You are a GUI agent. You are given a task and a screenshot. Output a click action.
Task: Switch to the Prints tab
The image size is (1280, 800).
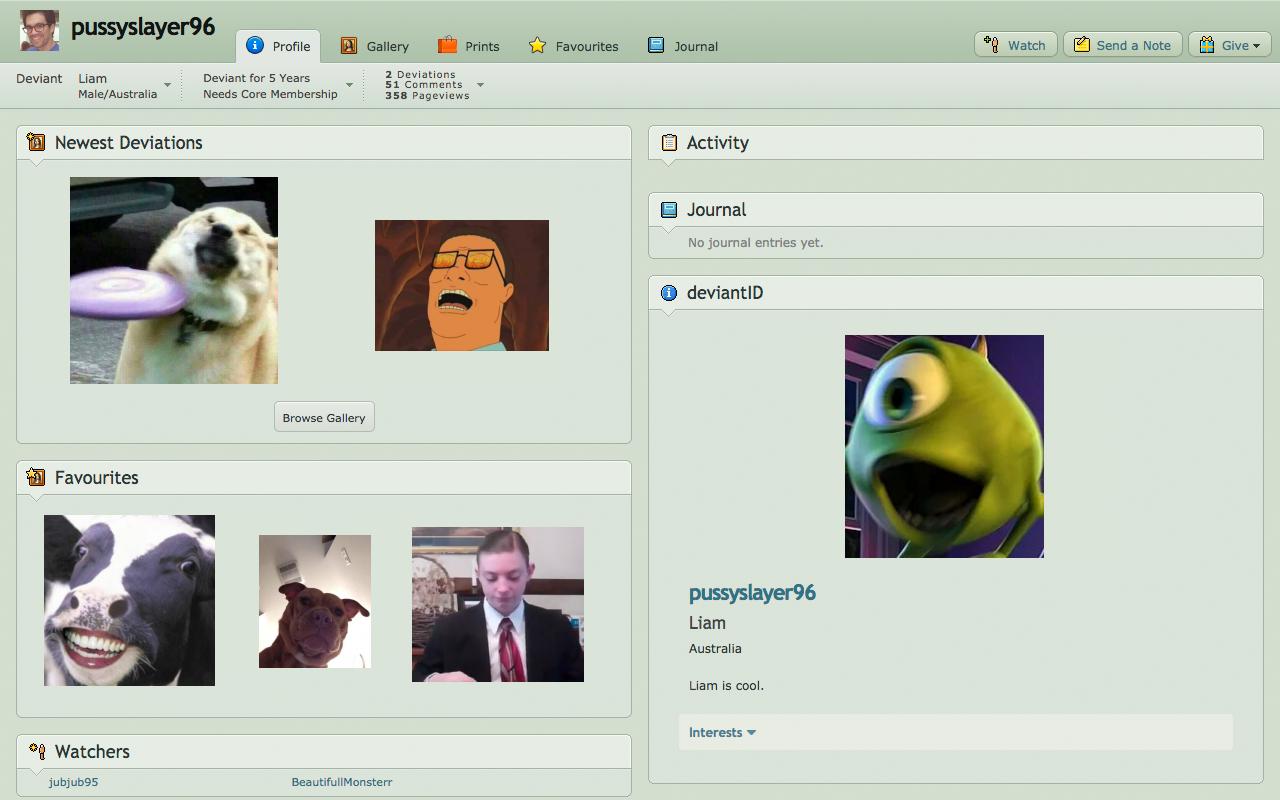tap(468, 46)
